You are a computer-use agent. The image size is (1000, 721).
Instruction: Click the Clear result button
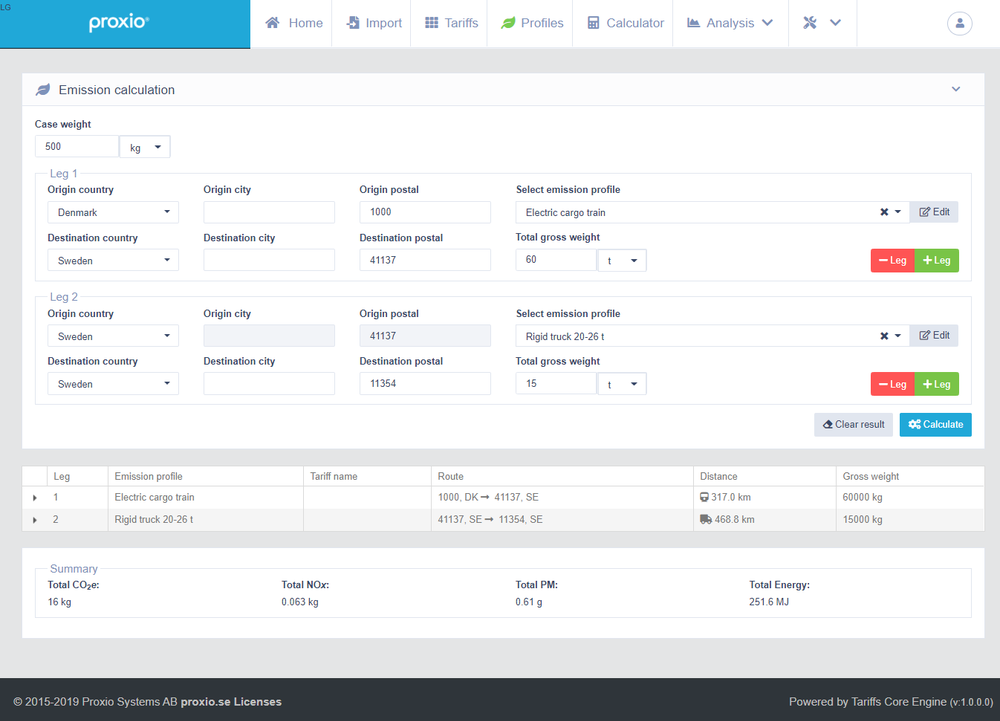coord(853,425)
